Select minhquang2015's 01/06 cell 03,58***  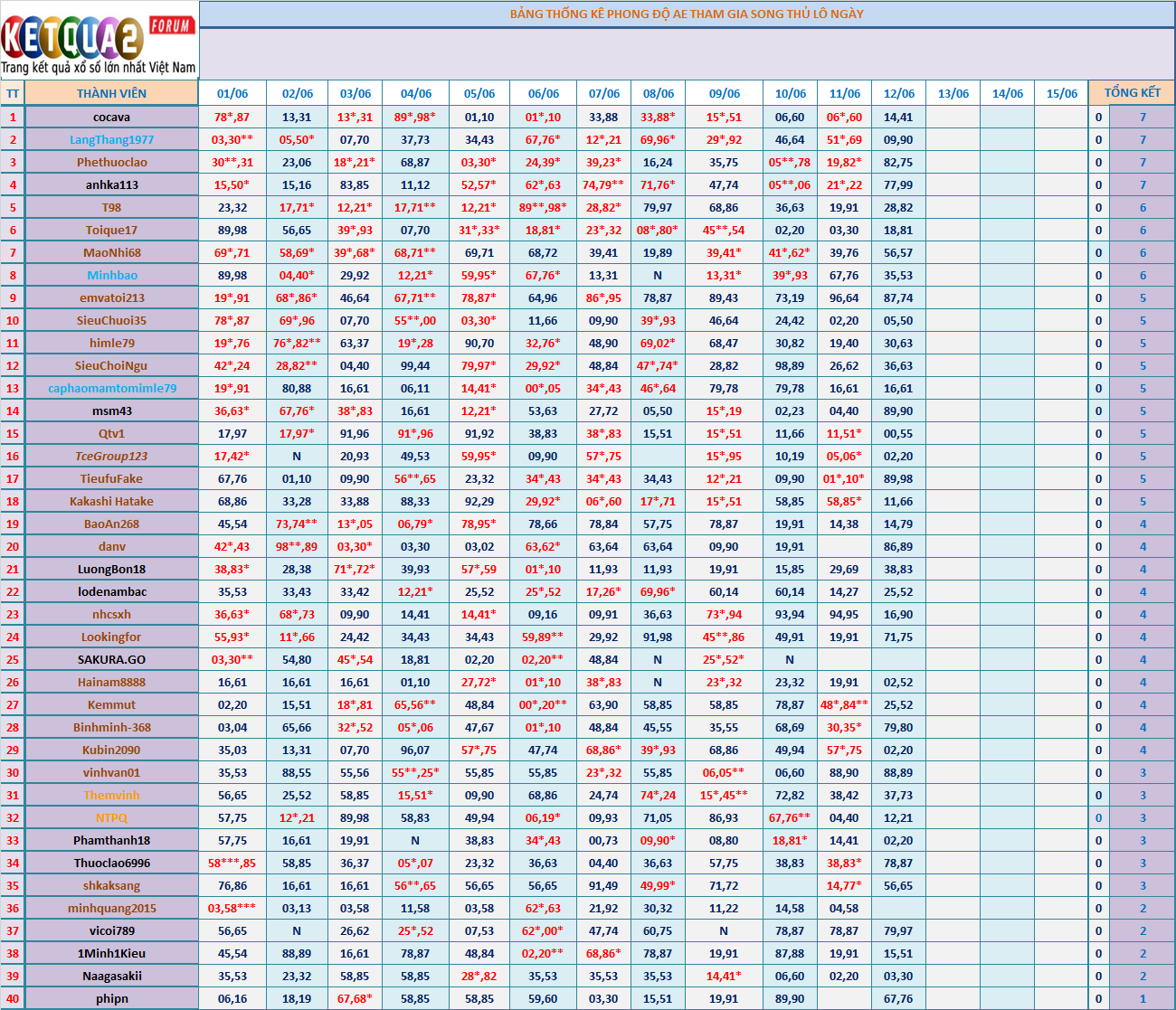[232, 909]
